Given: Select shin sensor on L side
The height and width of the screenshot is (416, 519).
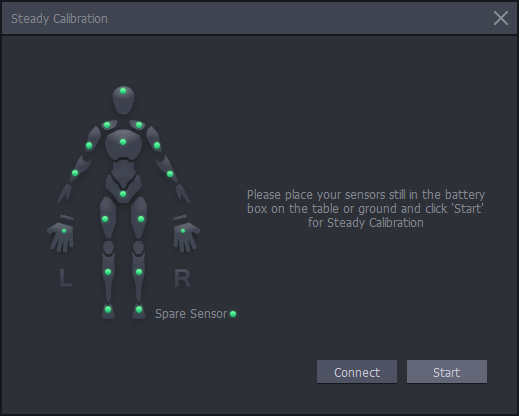Looking at the screenshot, I should click(x=108, y=272).
